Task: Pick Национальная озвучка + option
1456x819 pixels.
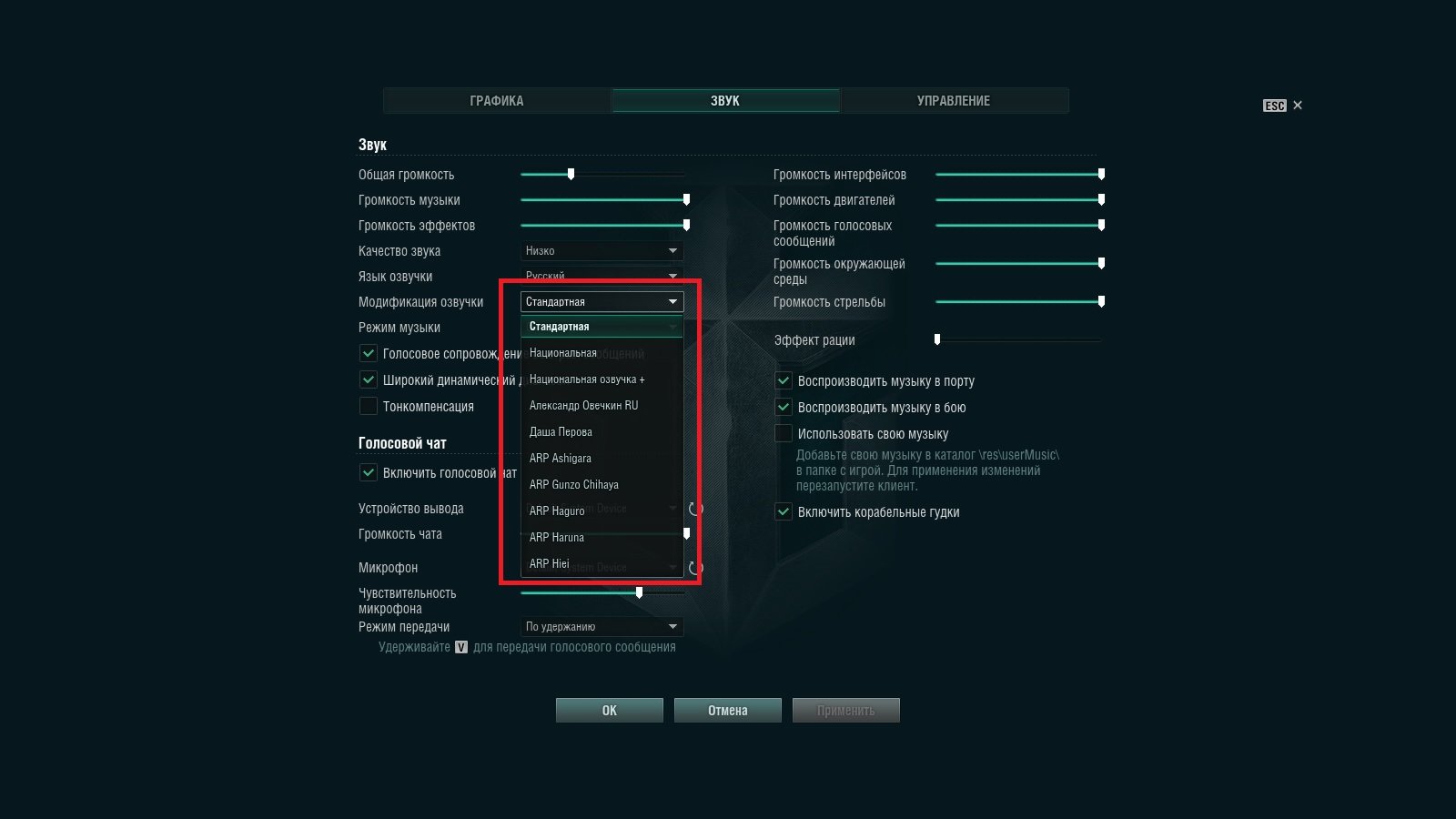Action: coord(602,379)
